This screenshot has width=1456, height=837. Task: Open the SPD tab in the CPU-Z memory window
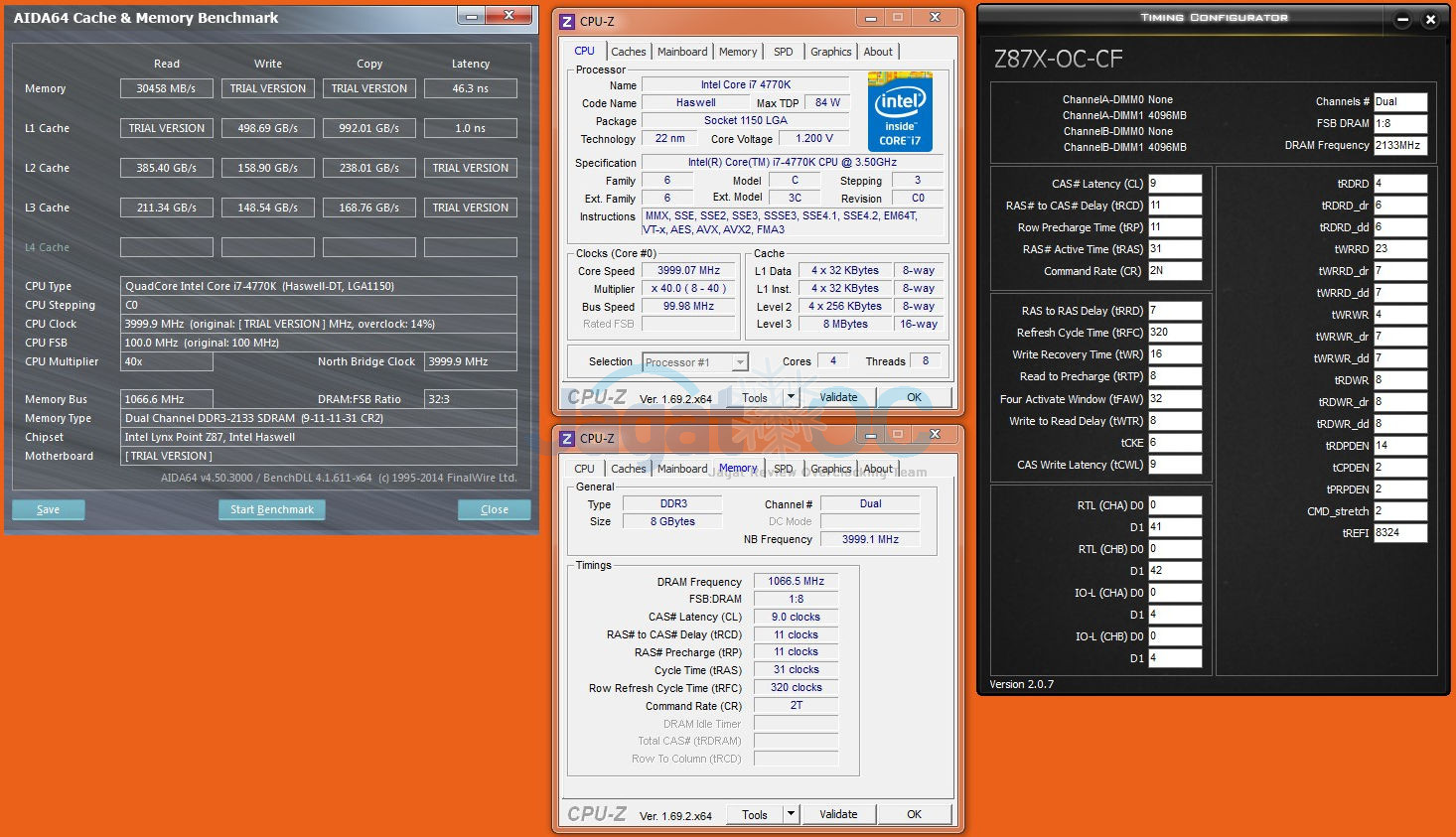(x=784, y=469)
